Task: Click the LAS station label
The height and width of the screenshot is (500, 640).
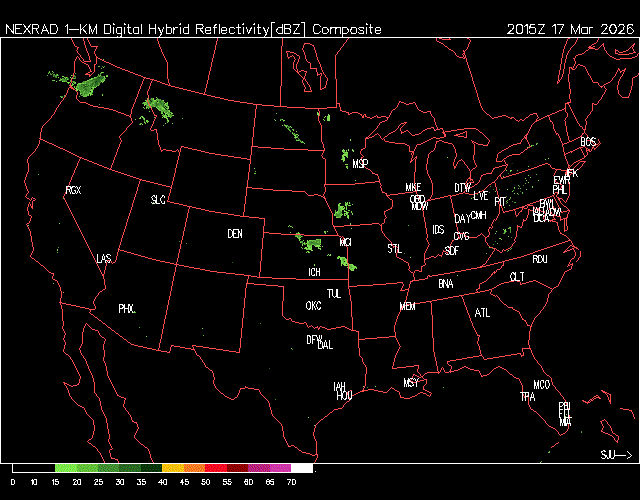Action: pos(104,259)
